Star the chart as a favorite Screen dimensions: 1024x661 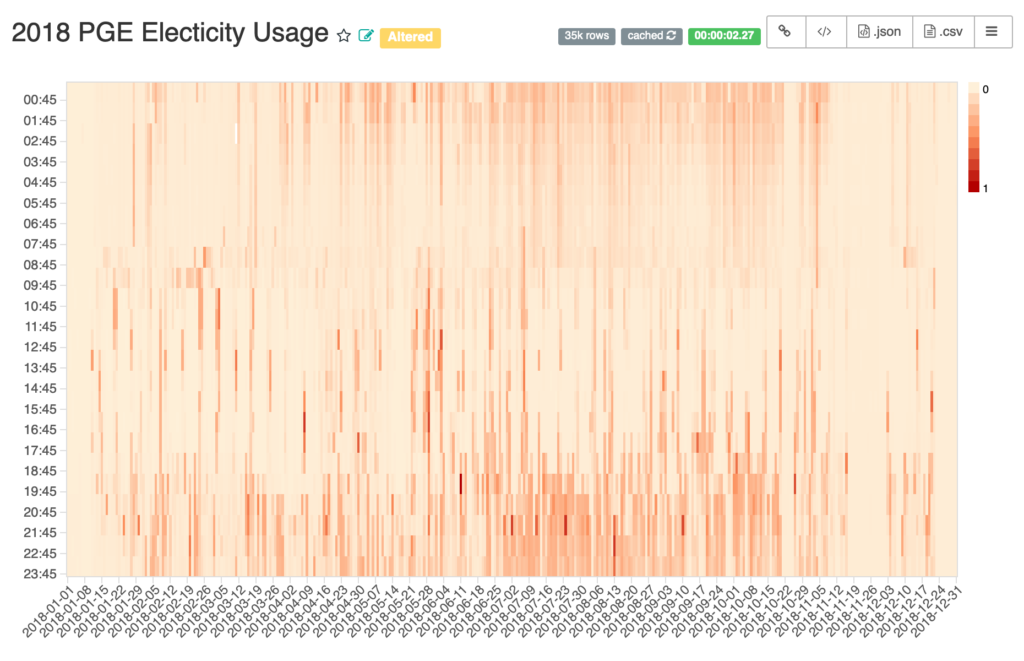[344, 36]
